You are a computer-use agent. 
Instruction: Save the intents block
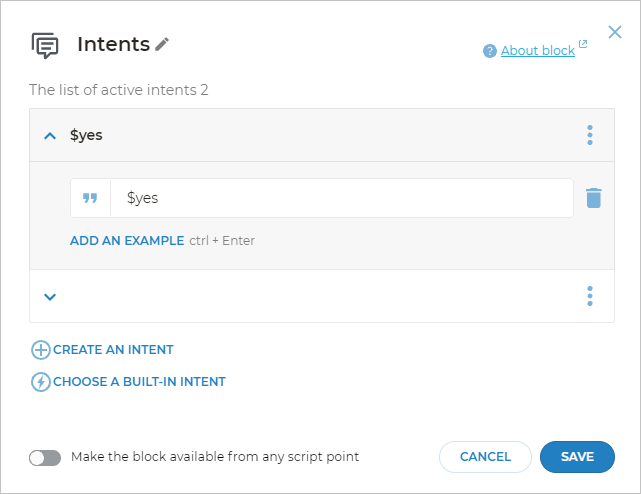click(577, 457)
